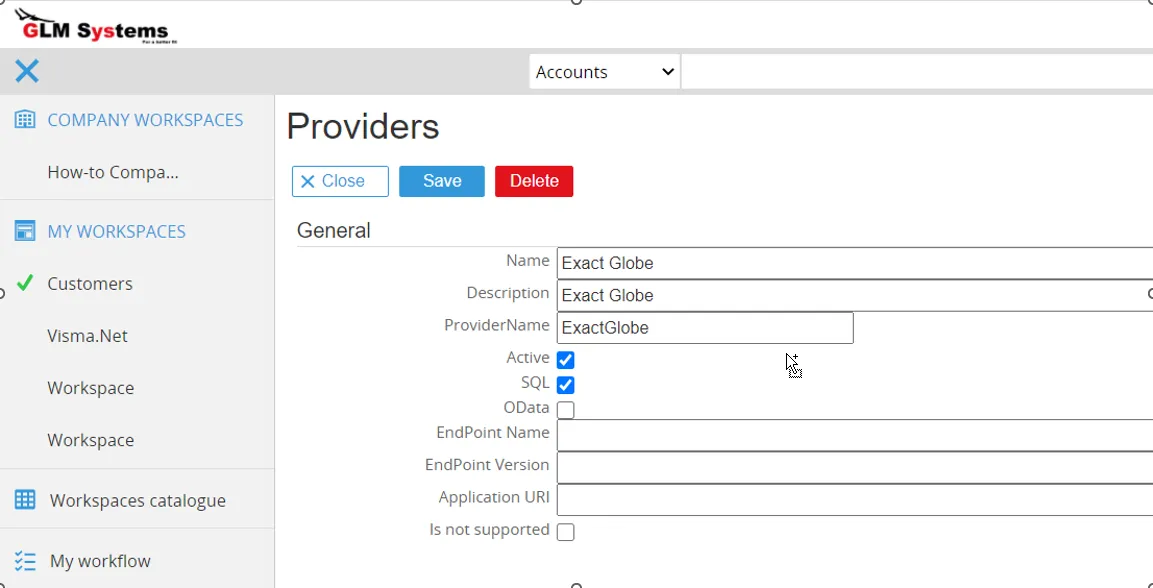Click the X icon inside the Close button
This screenshot has width=1153, height=588.
[x=310, y=181]
